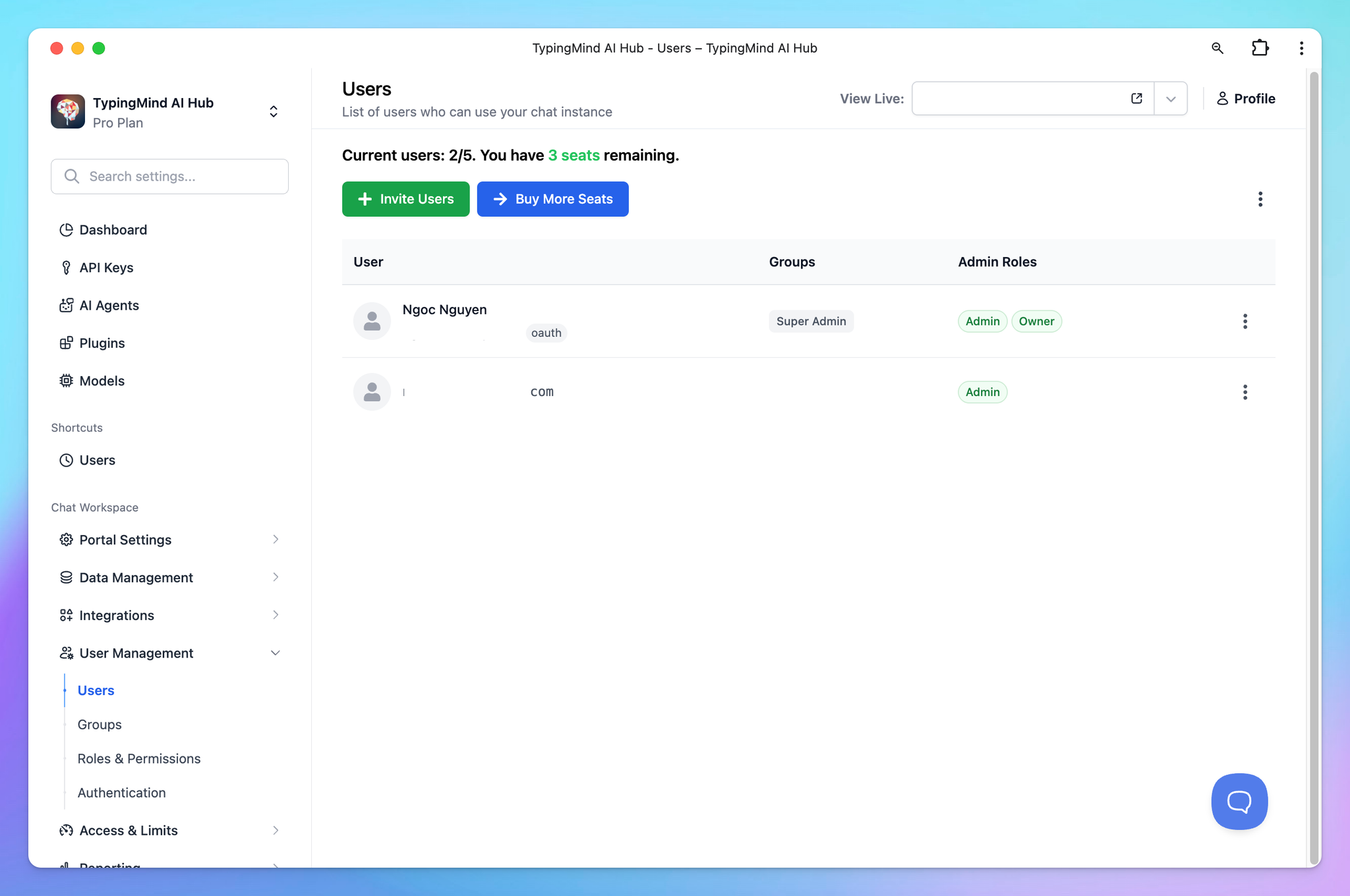Click the TypingMind AI Hub logo
The height and width of the screenshot is (896, 1350).
(68, 111)
